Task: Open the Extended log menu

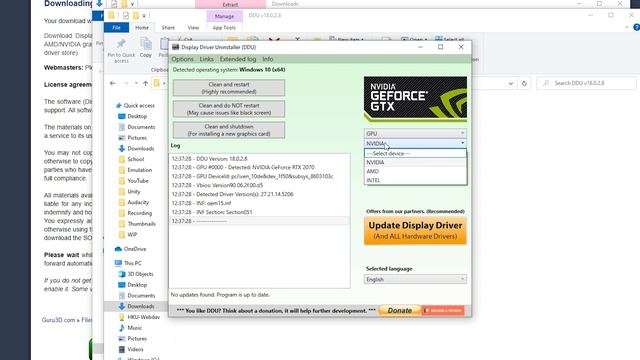Action: tap(238, 59)
